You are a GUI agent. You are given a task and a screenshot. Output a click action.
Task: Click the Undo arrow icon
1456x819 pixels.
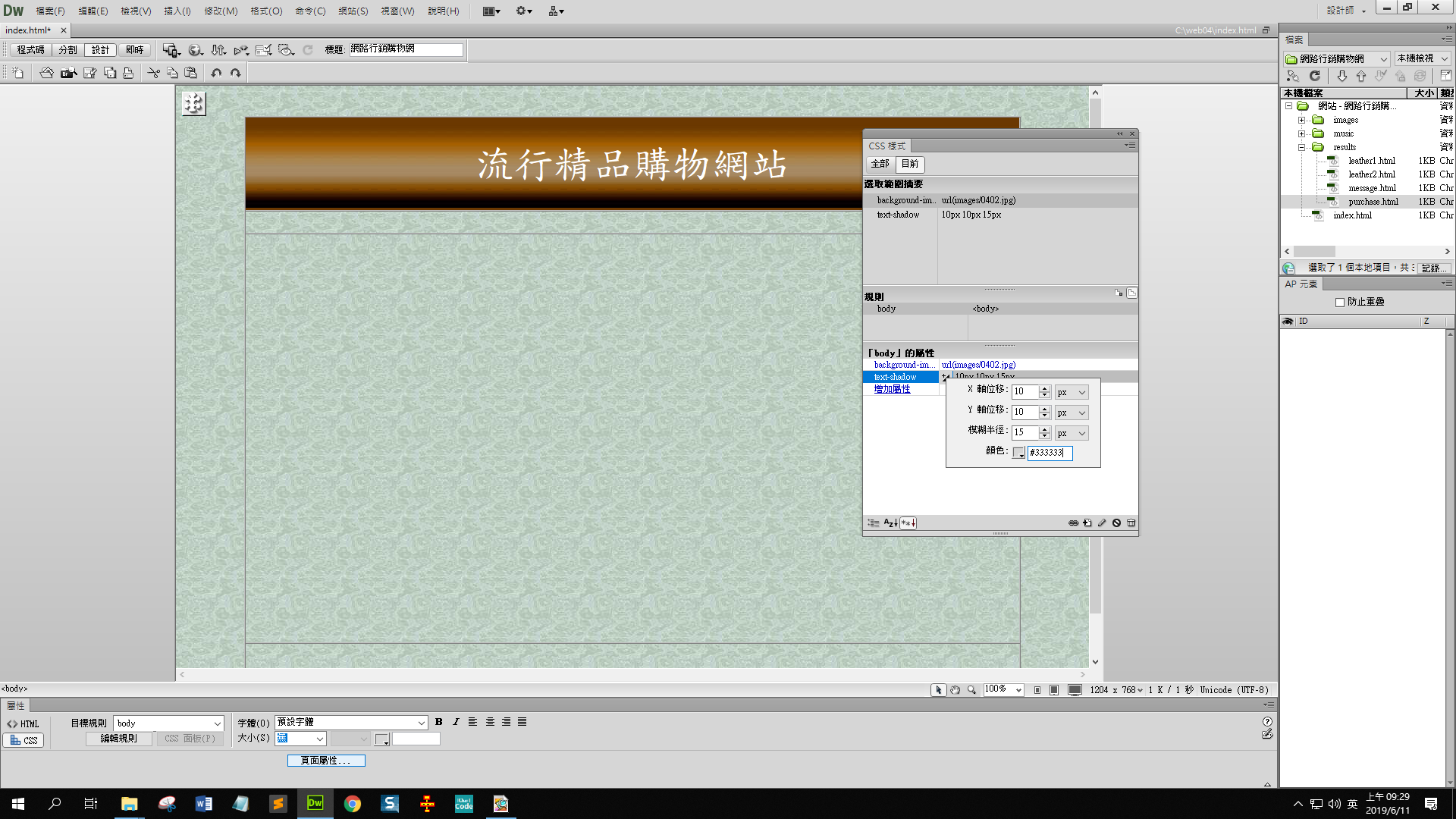point(216,73)
